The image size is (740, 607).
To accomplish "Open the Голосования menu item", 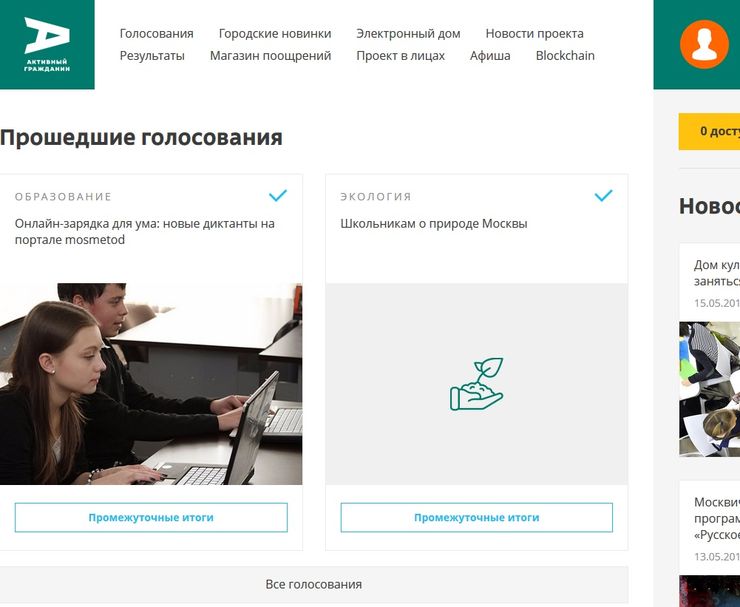I will [157, 34].
